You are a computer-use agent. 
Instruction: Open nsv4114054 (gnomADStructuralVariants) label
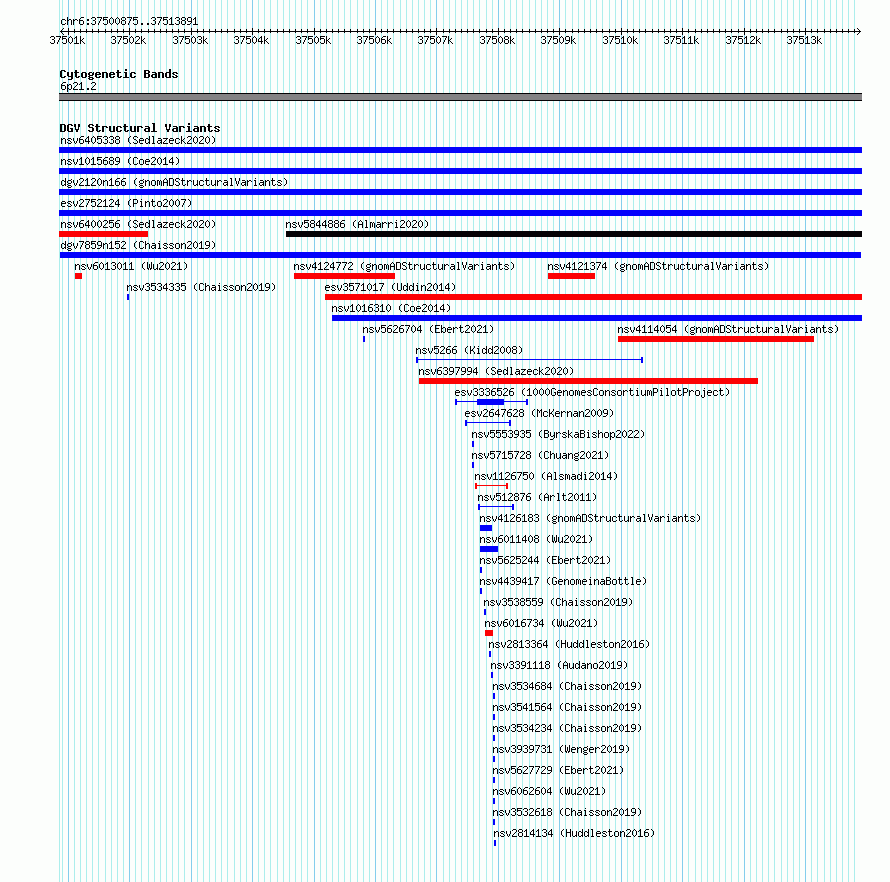pos(728,329)
